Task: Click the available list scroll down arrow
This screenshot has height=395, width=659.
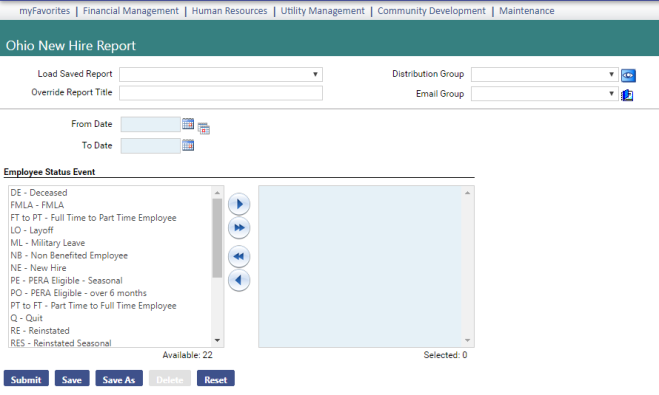Action: [x=217, y=340]
